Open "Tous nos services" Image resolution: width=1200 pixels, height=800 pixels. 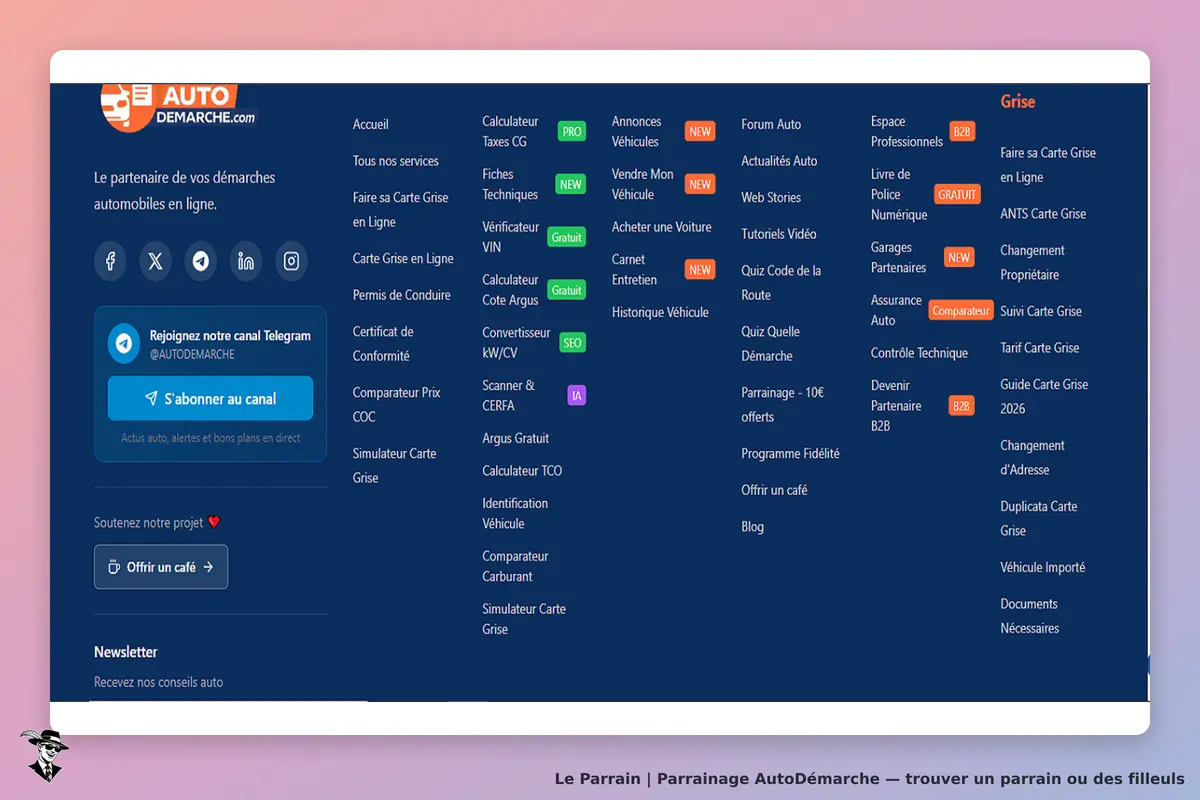(396, 161)
